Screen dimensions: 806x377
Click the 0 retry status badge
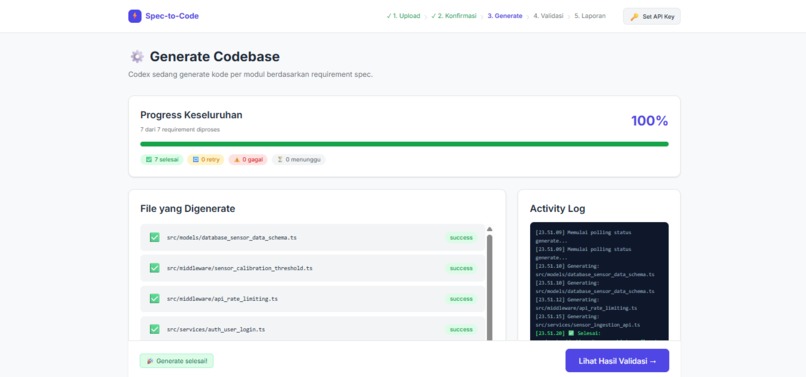pyautogui.click(x=206, y=159)
